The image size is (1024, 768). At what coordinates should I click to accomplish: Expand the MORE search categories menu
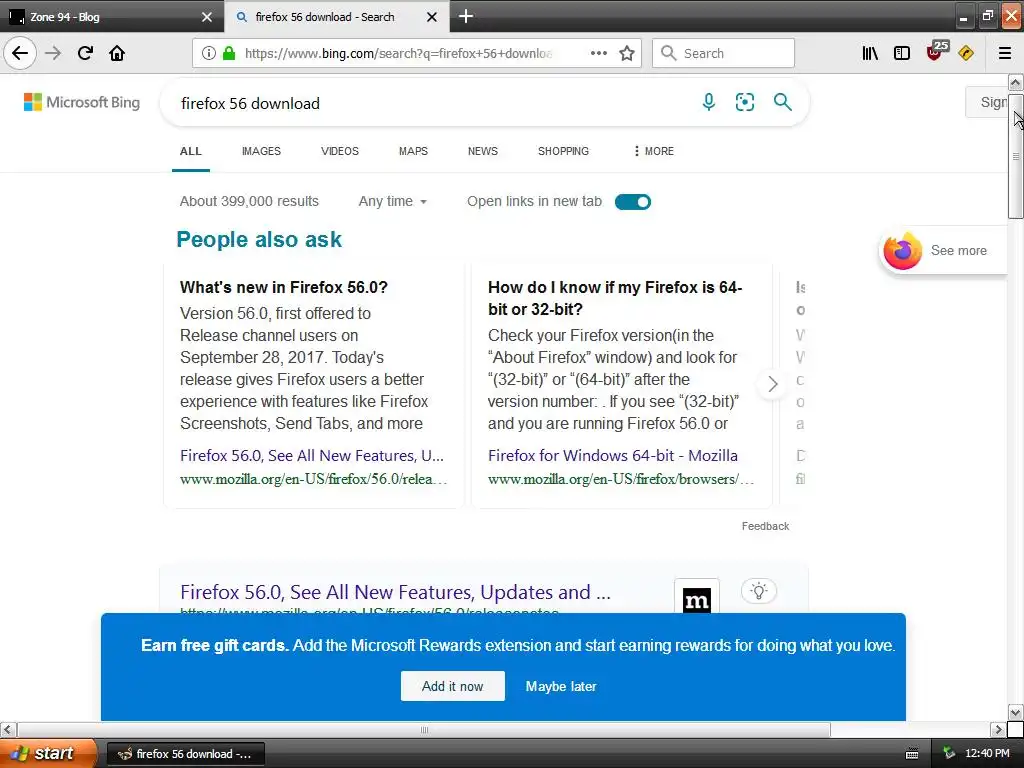click(x=653, y=152)
